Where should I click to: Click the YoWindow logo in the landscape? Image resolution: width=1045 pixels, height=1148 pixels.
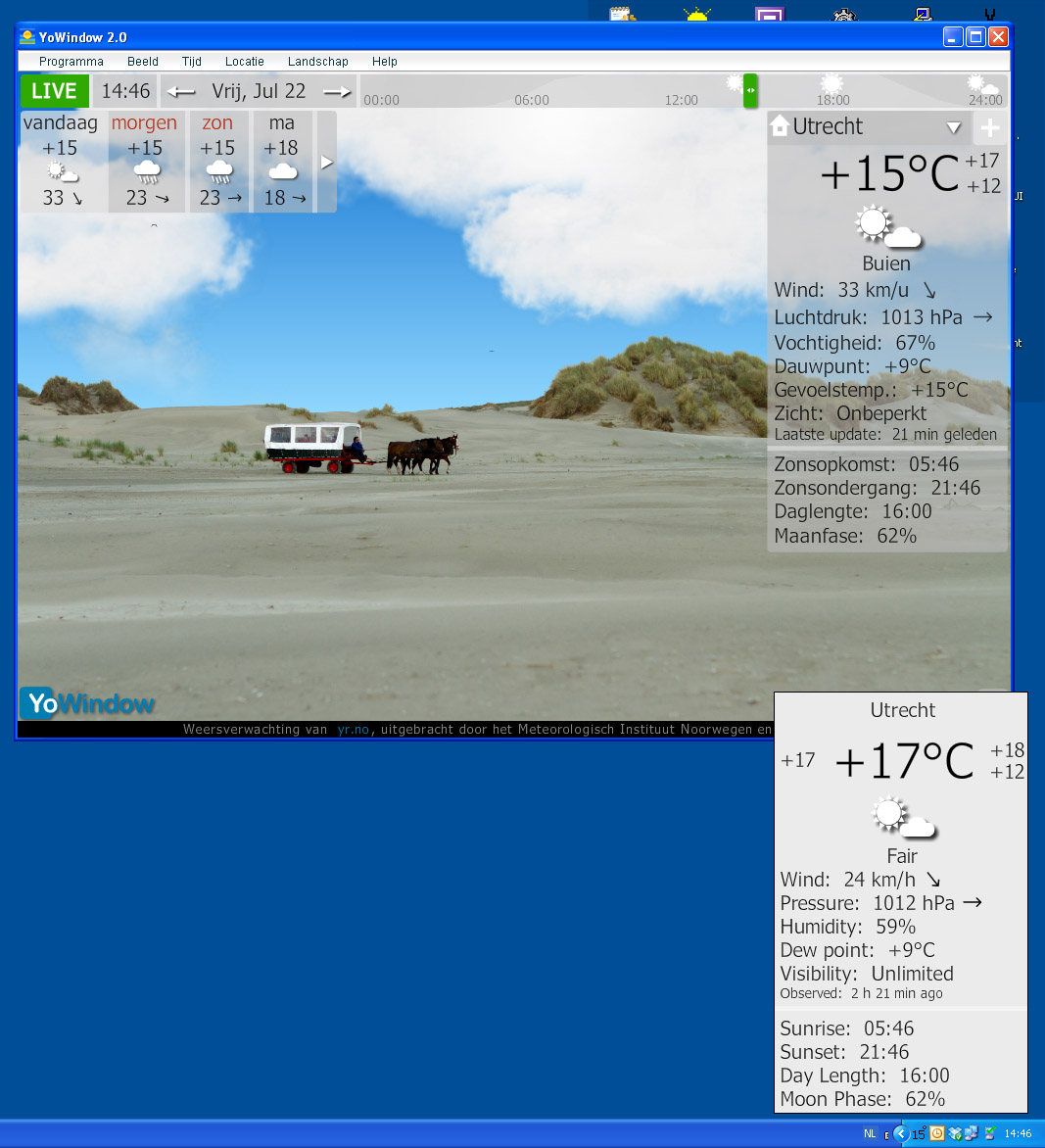(90, 702)
